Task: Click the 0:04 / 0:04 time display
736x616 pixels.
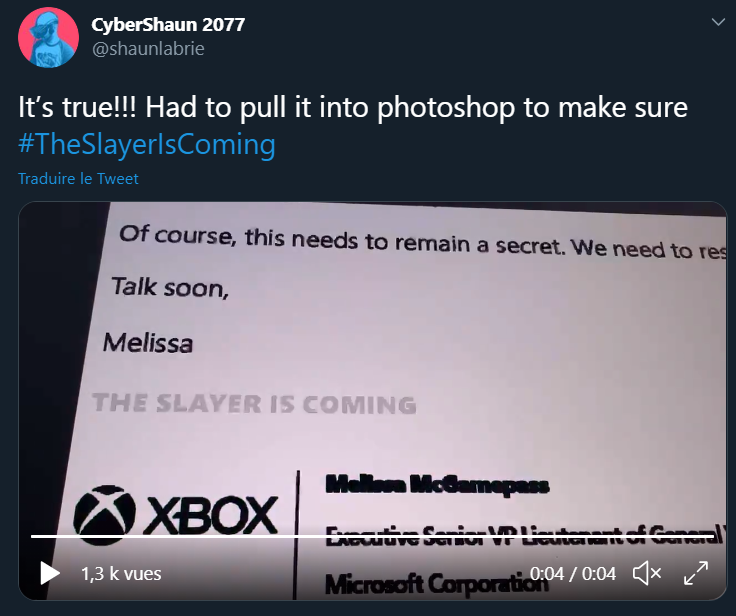Action: pyautogui.click(x=573, y=574)
